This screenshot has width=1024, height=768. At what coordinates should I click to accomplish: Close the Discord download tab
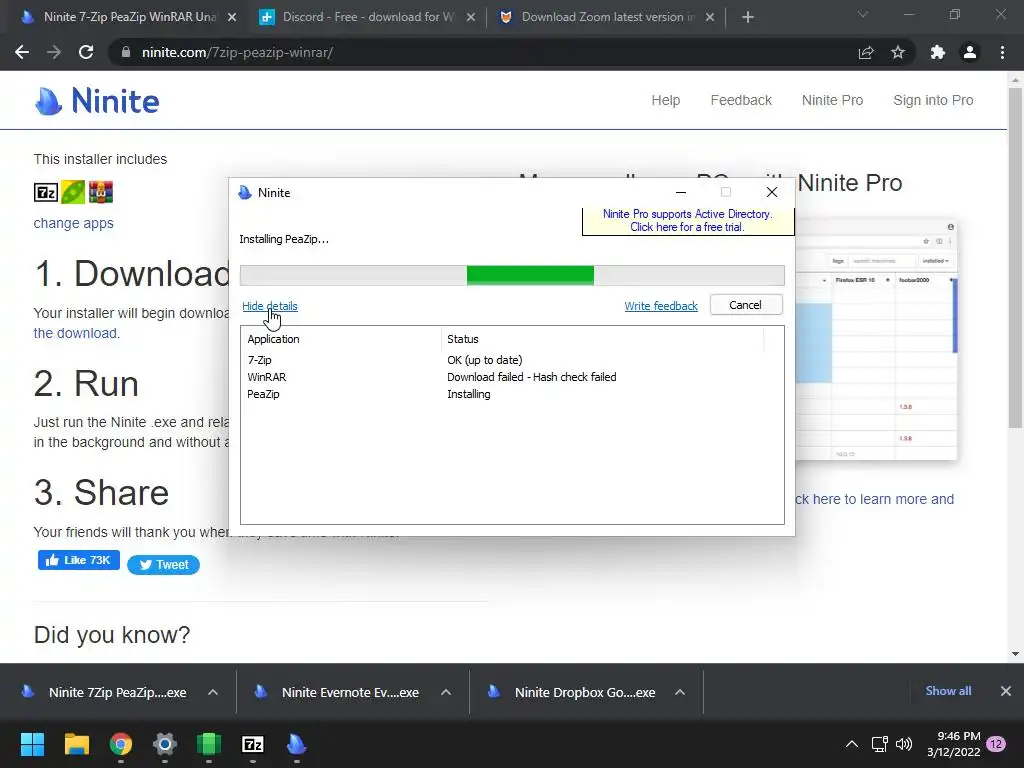pos(471,17)
